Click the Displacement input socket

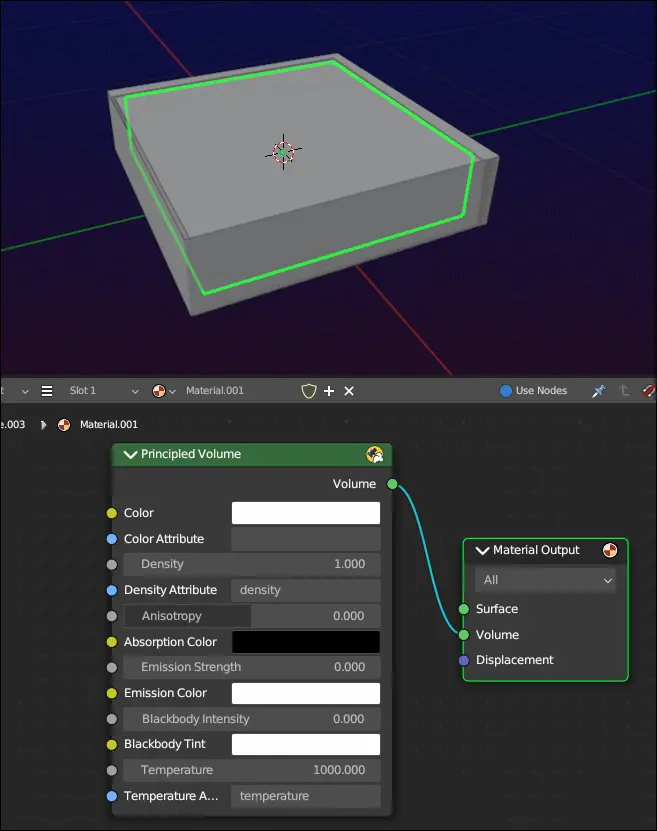pos(464,660)
